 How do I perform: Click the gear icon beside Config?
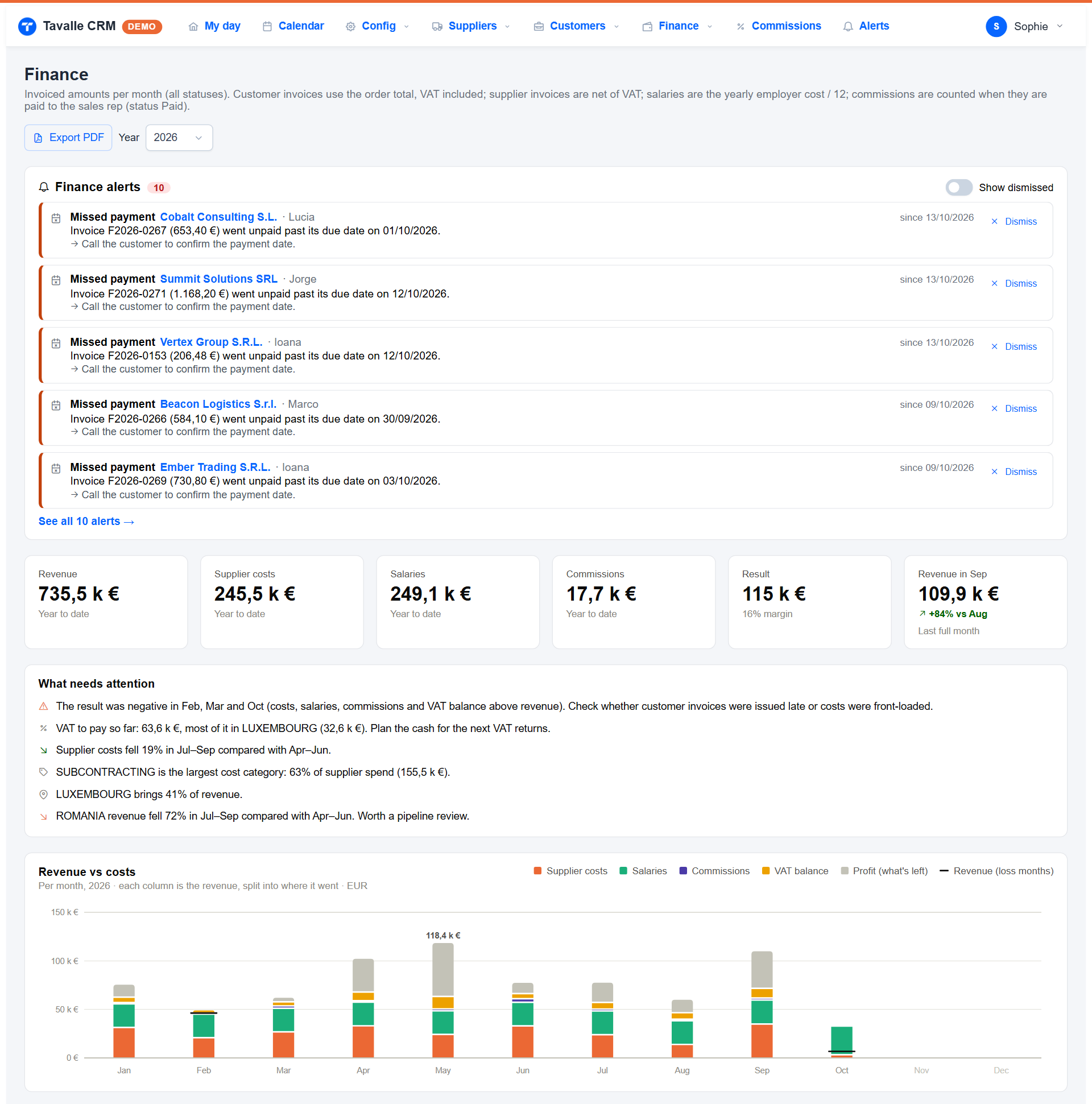point(350,27)
